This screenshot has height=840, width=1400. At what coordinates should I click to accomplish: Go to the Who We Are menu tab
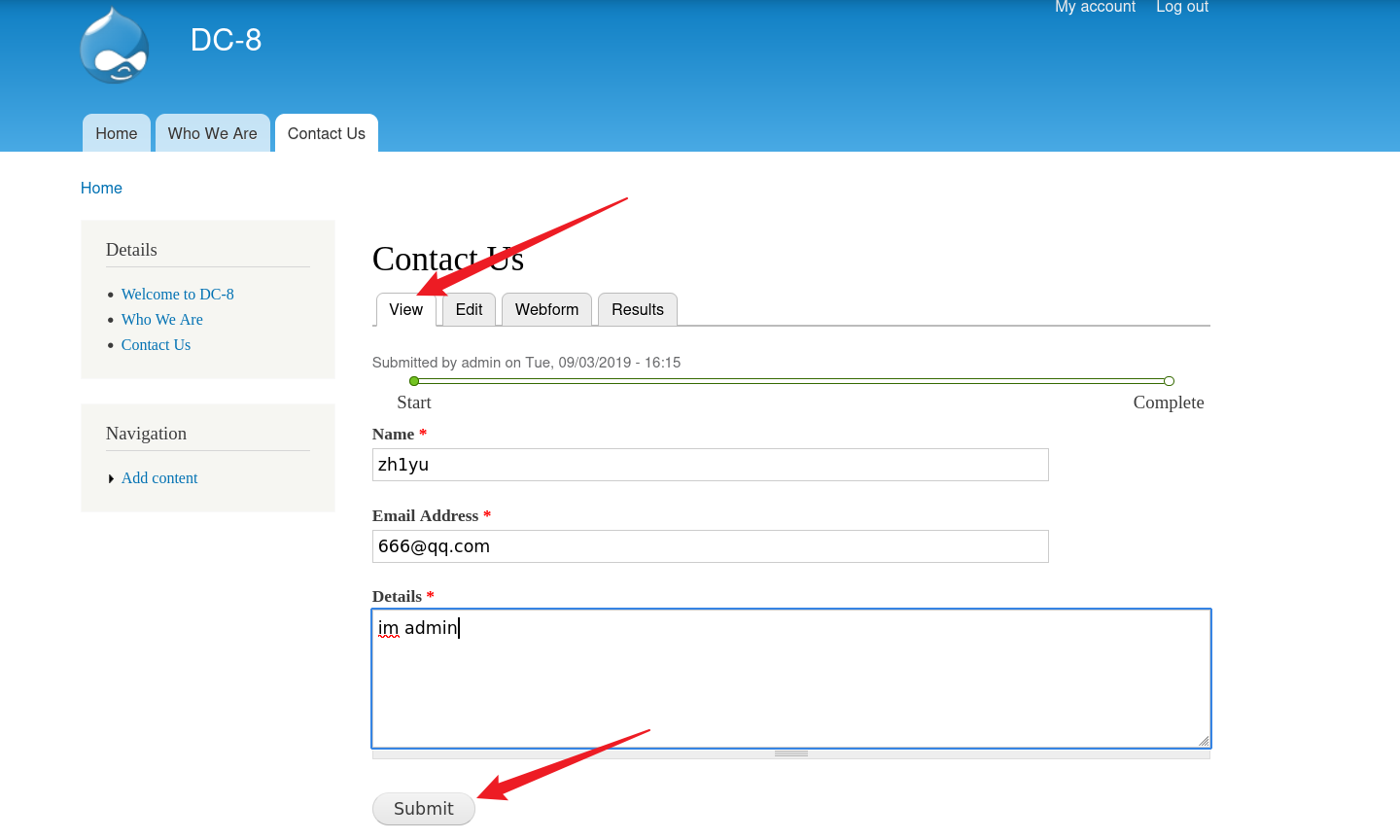pos(212,133)
